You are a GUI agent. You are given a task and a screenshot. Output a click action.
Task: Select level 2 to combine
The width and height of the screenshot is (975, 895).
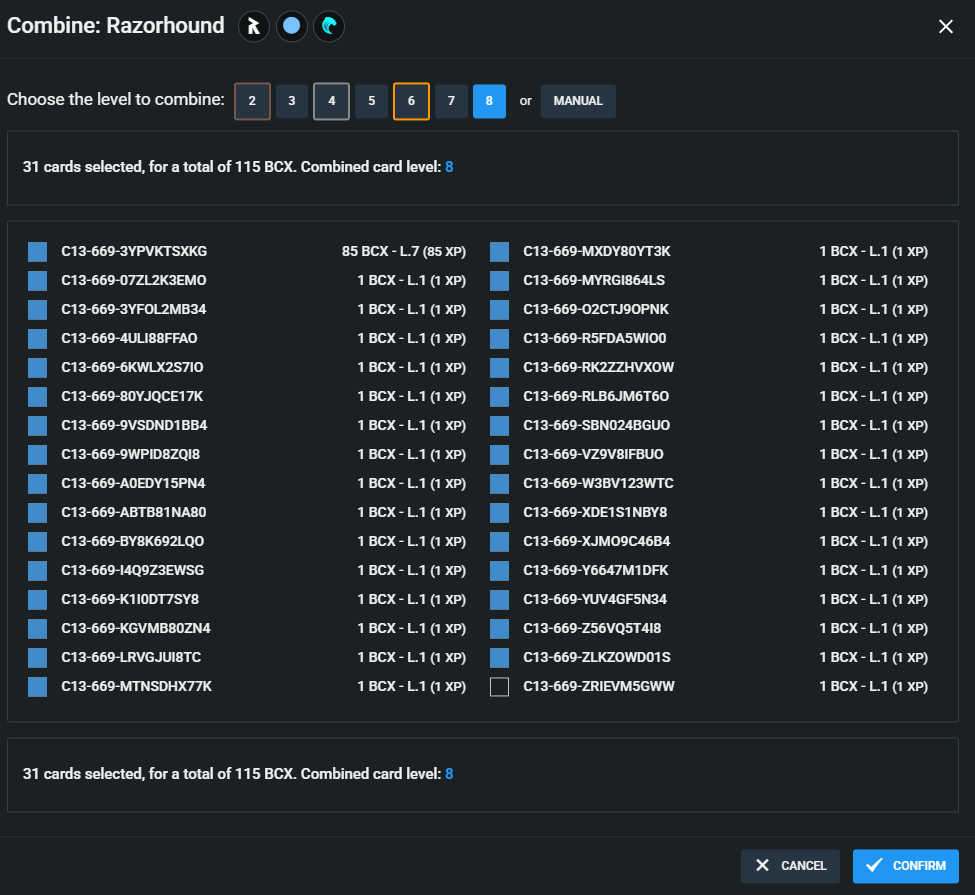(x=252, y=101)
